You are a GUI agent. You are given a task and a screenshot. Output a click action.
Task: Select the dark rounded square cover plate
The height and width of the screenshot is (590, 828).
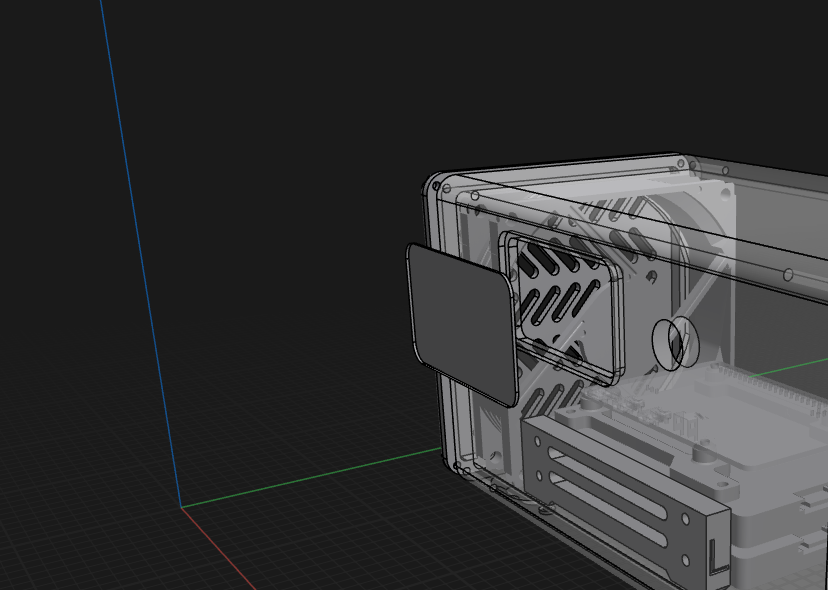coord(462,324)
